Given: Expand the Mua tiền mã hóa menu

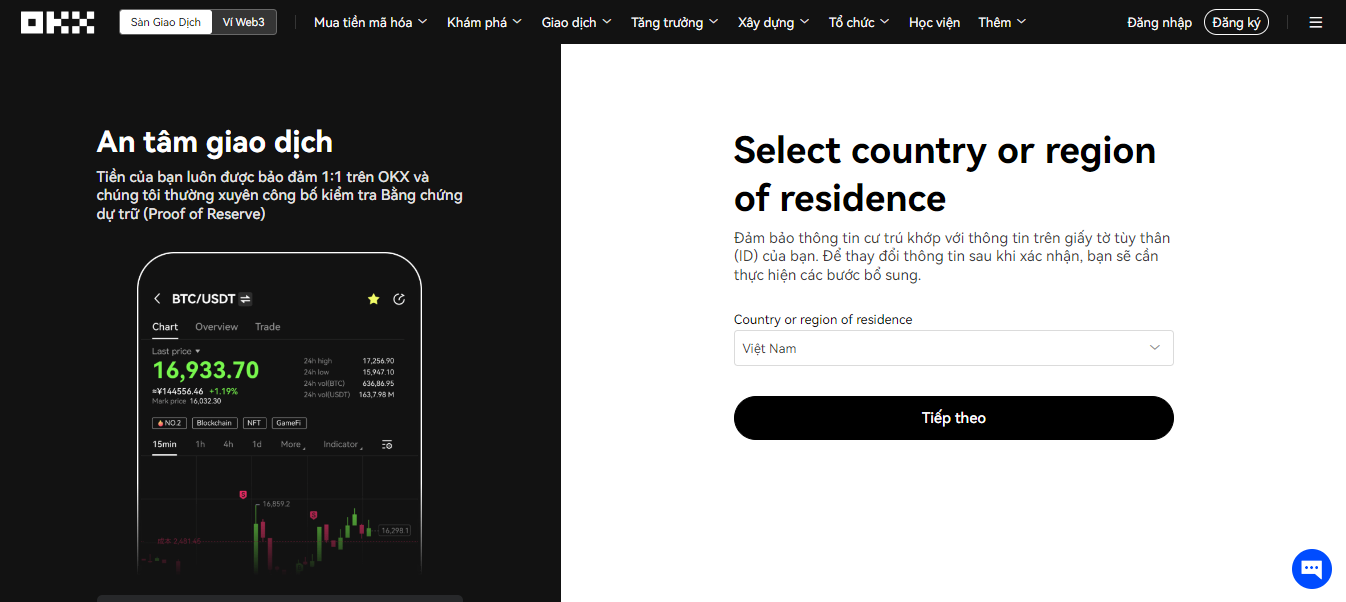Looking at the screenshot, I should 370,22.
